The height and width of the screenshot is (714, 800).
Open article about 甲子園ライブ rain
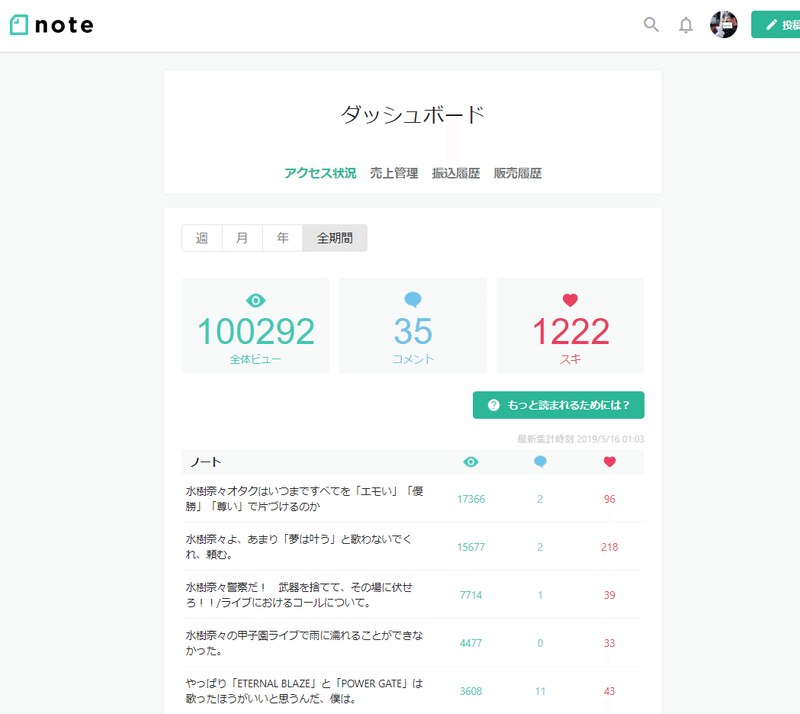pyautogui.click(x=304, y=643)
